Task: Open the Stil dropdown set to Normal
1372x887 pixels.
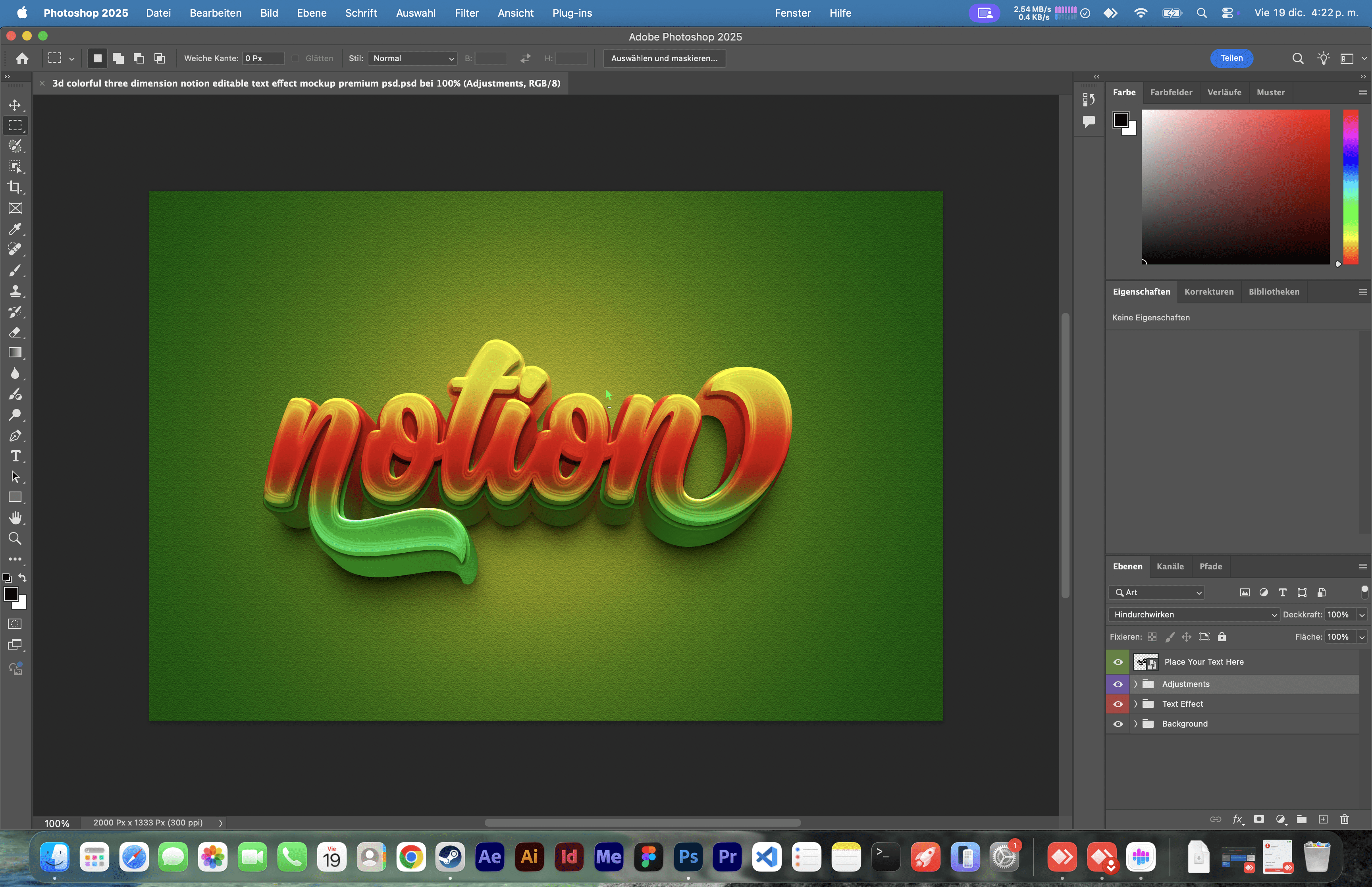Action: [x=412, y=58]
